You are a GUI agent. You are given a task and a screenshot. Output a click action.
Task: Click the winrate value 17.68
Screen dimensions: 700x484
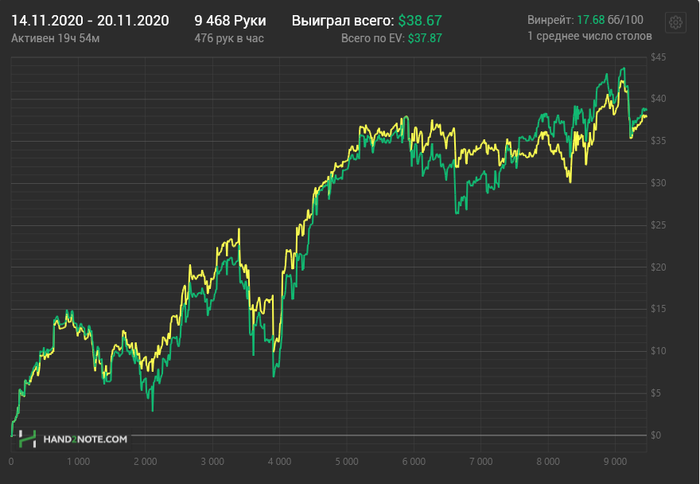591,20
